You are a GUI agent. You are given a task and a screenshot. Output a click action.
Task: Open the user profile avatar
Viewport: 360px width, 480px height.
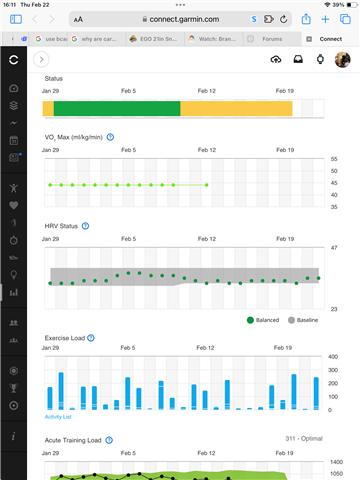(342, 60)
